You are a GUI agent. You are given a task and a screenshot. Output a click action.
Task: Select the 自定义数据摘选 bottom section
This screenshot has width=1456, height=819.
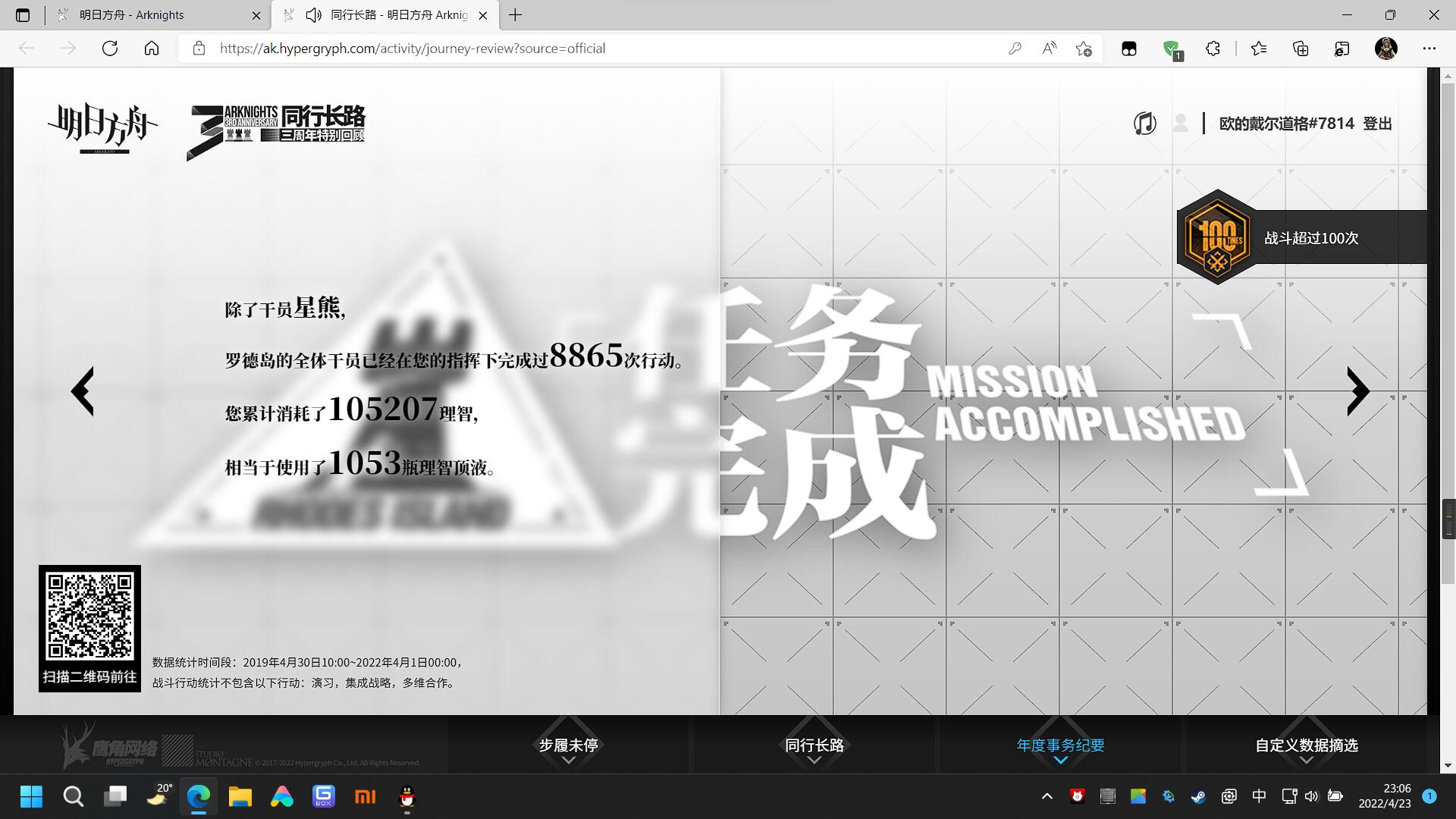[x=1306, y=745]
